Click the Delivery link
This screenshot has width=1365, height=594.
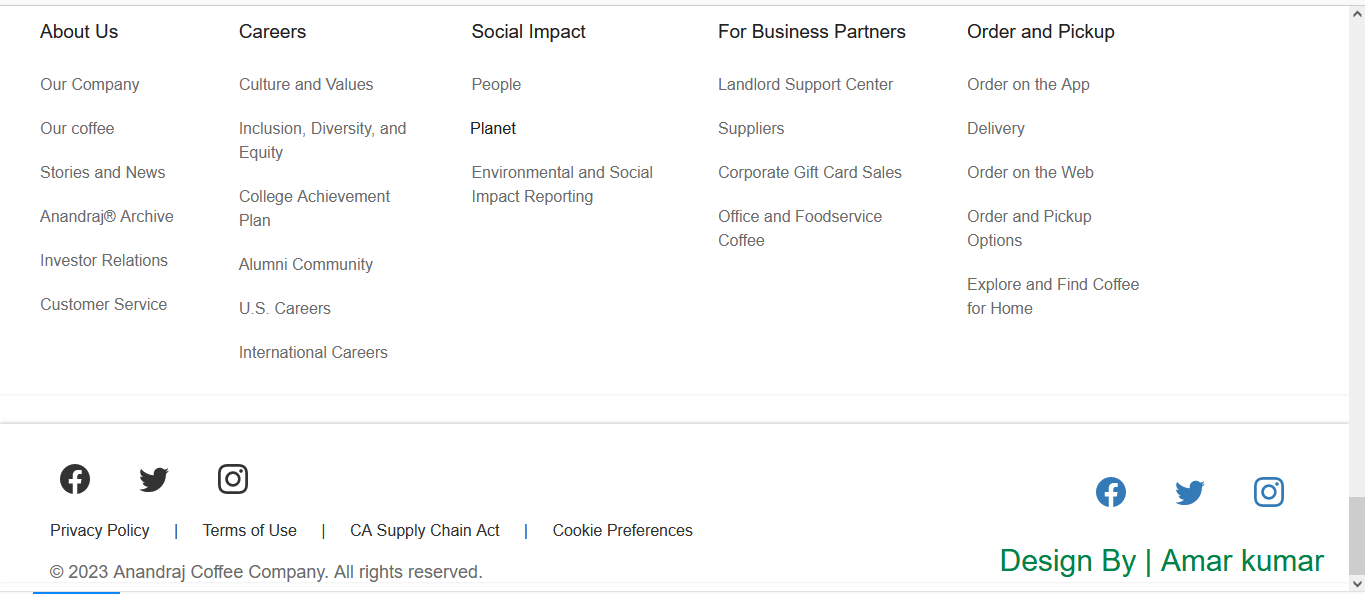pyautogui.click(x=996, y=129)
